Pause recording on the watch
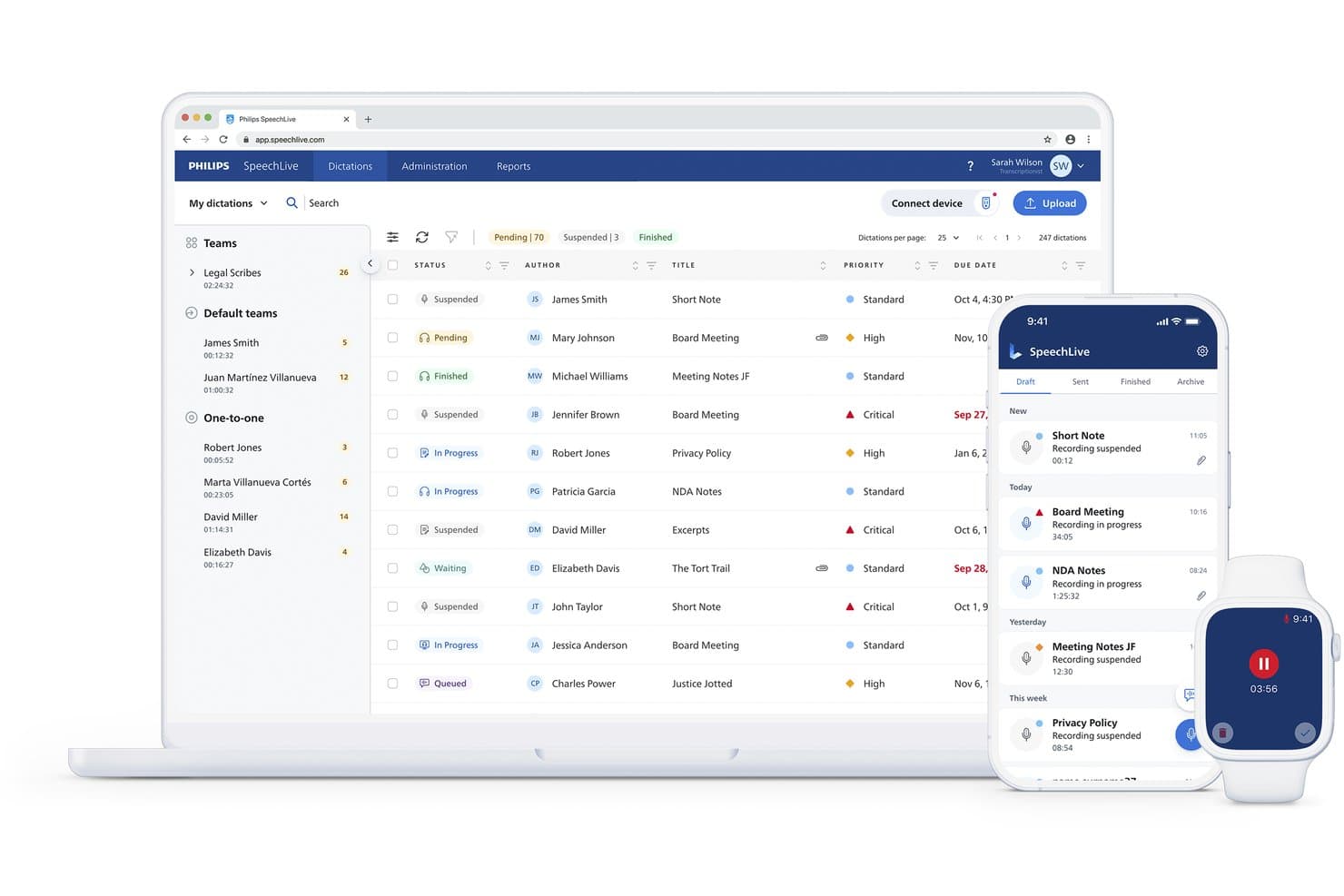The height and width of the screenshot is (896, 1344). (x=1263, y=664)
